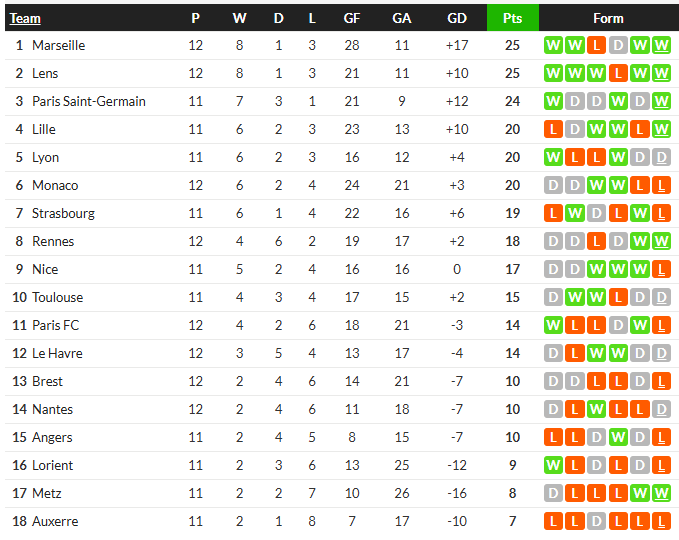Select Angers' green W form badge
This screenshot has height=540, width=679.
(618, 437)
